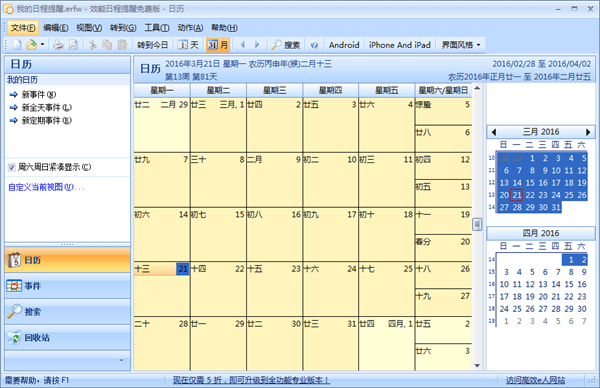
Task: Click the sidebar splitter grip dots
Action: click(x=67, y=244)
